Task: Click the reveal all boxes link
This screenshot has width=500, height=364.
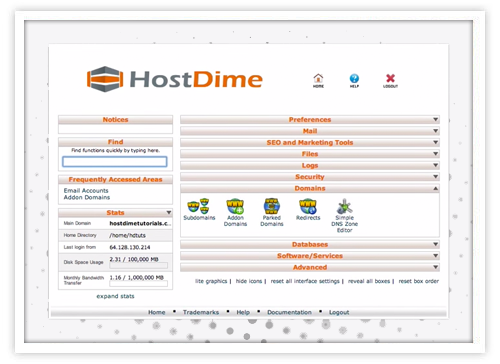Action: point(369,281)
